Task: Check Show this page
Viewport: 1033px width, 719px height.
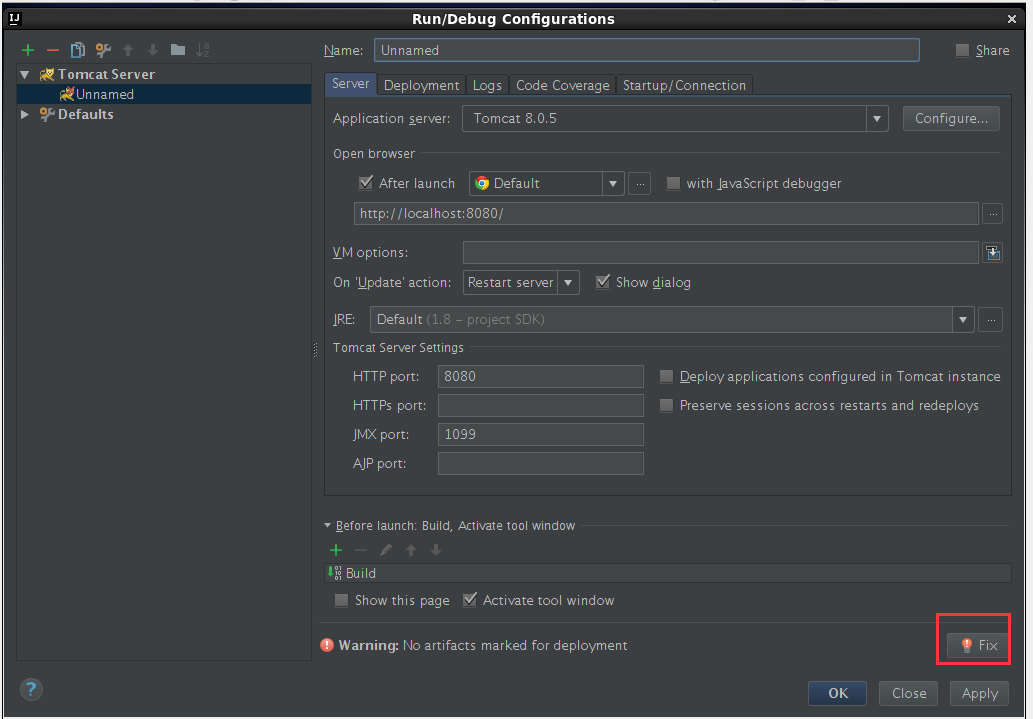Action: pyautogui.click(x=341, y=600)
